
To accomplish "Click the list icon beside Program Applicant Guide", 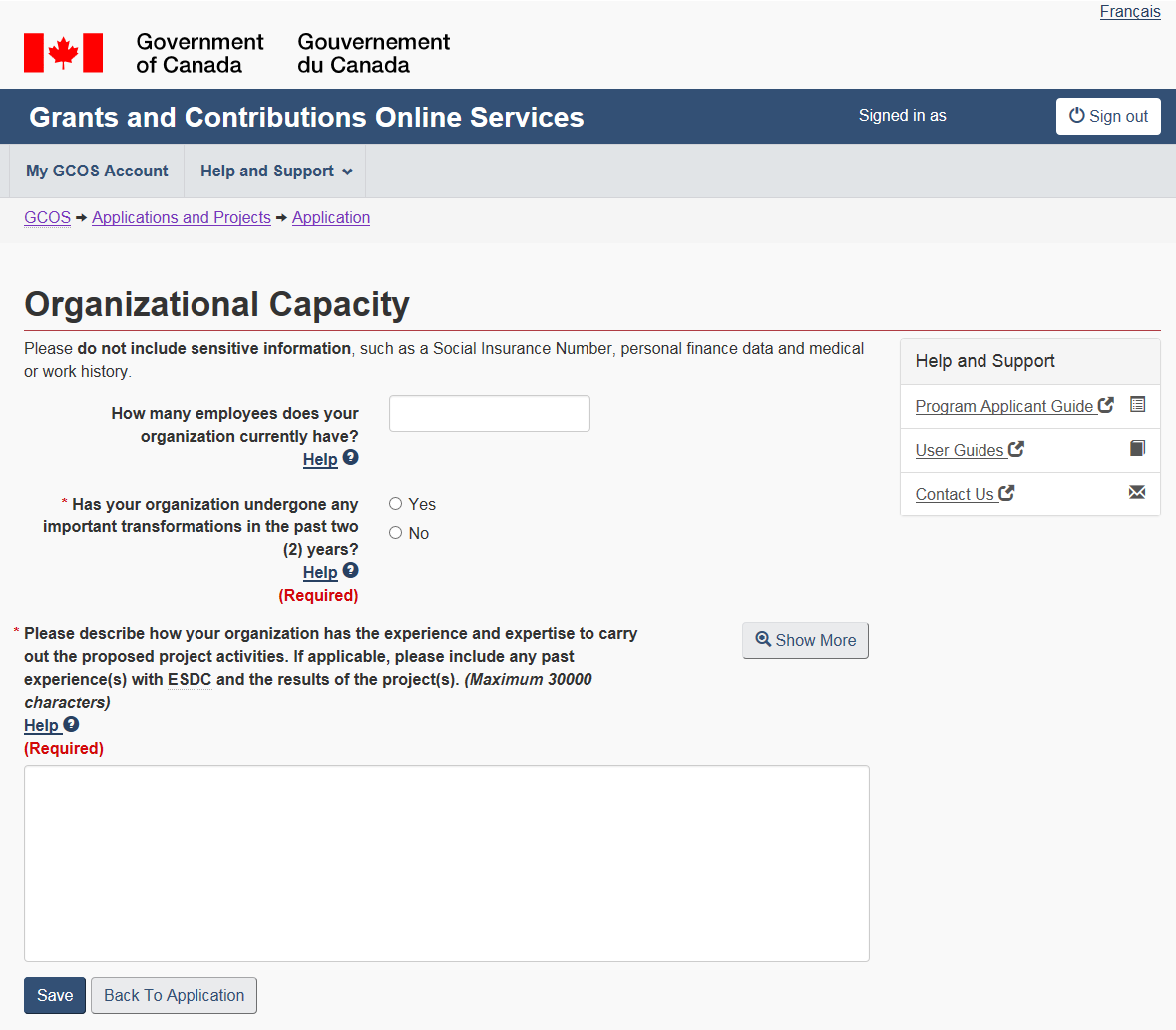I will coord(1137,405).
